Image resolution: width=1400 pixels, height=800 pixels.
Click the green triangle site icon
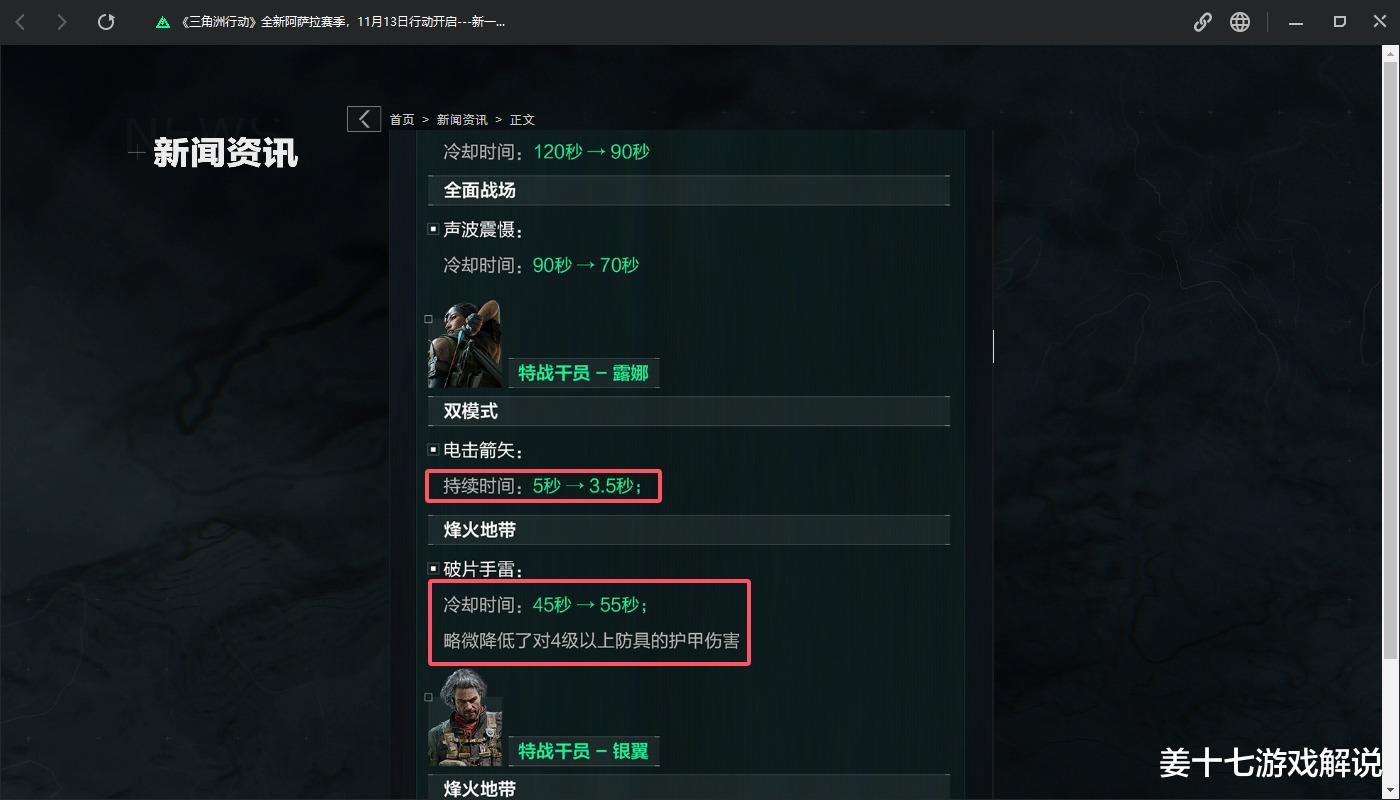(x=163, y=22)
